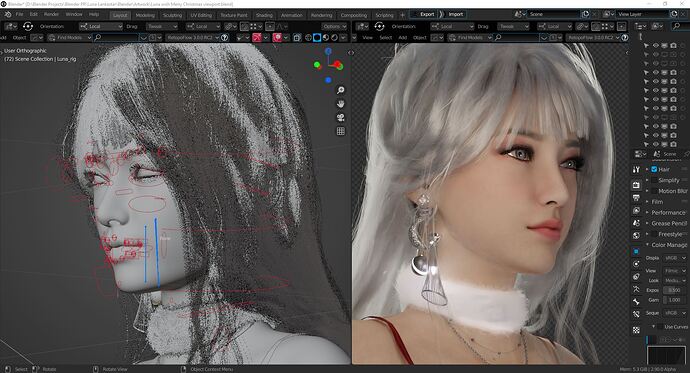Switch orthographic/perspective grid gizmo icon

pyautogui.click(x=340, y=131)
